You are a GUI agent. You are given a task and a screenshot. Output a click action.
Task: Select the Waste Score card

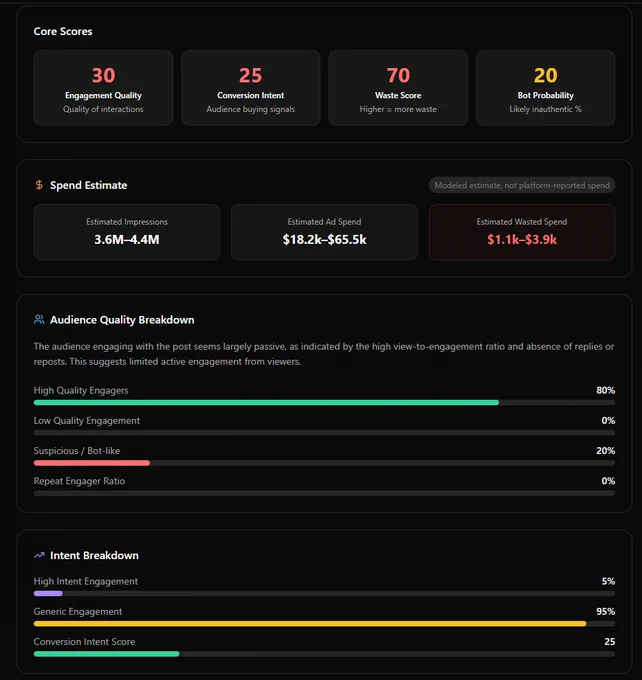point(398,88)
